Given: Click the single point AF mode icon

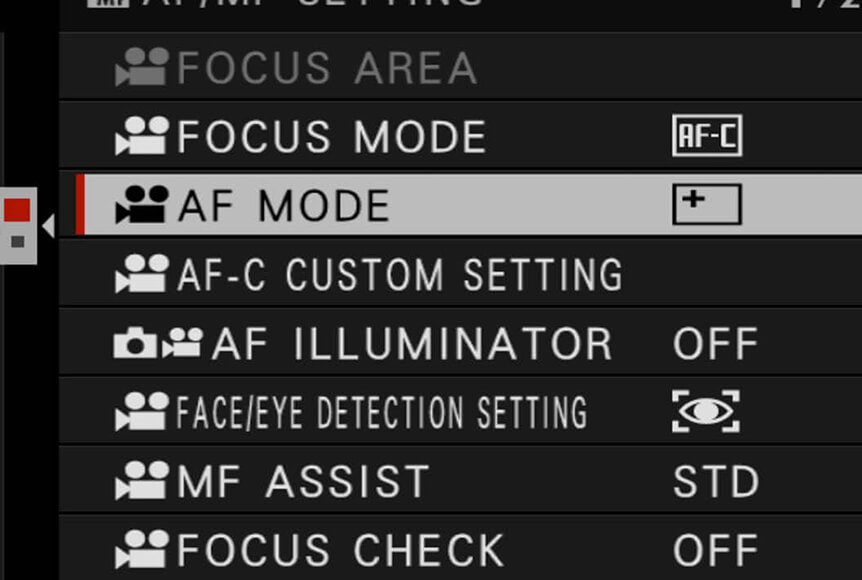Looking at the screenshot, I should 707,205.
